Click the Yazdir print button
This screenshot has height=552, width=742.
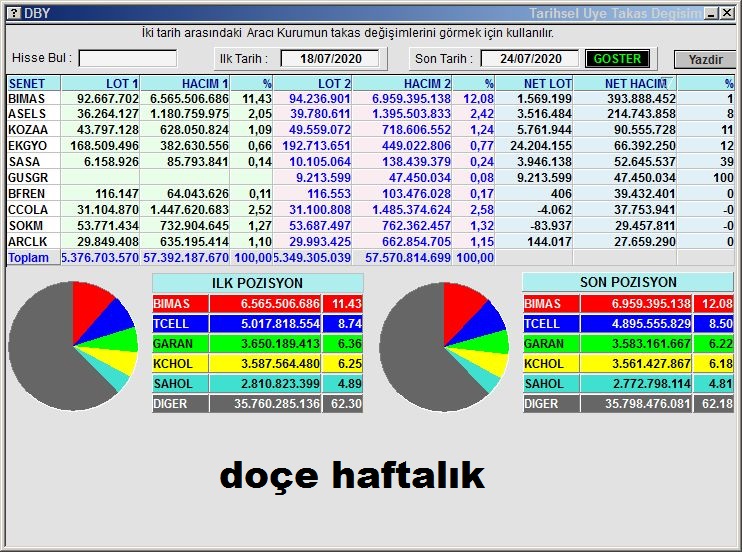point(705,60)
